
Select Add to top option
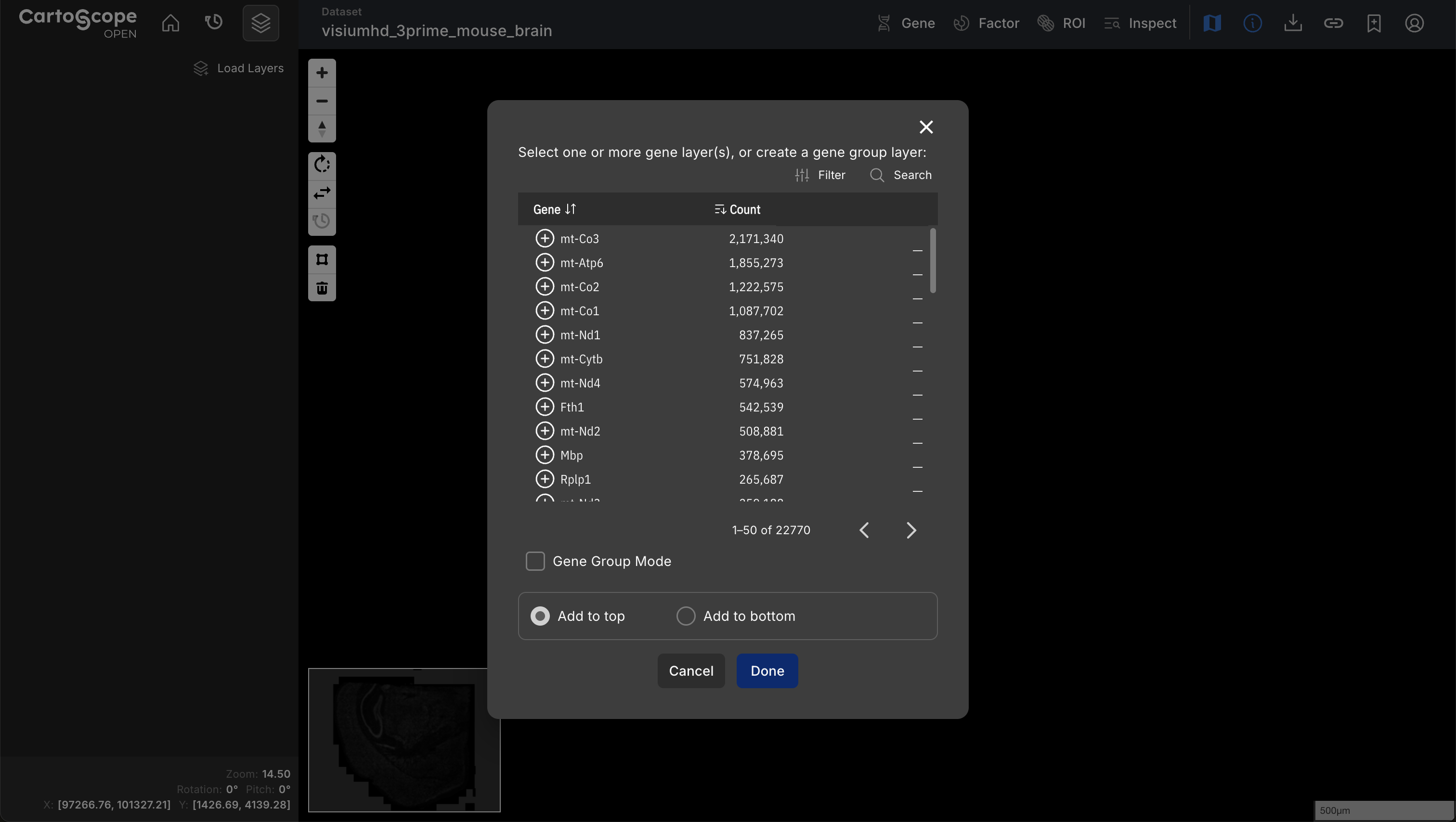tap(540, 616)
